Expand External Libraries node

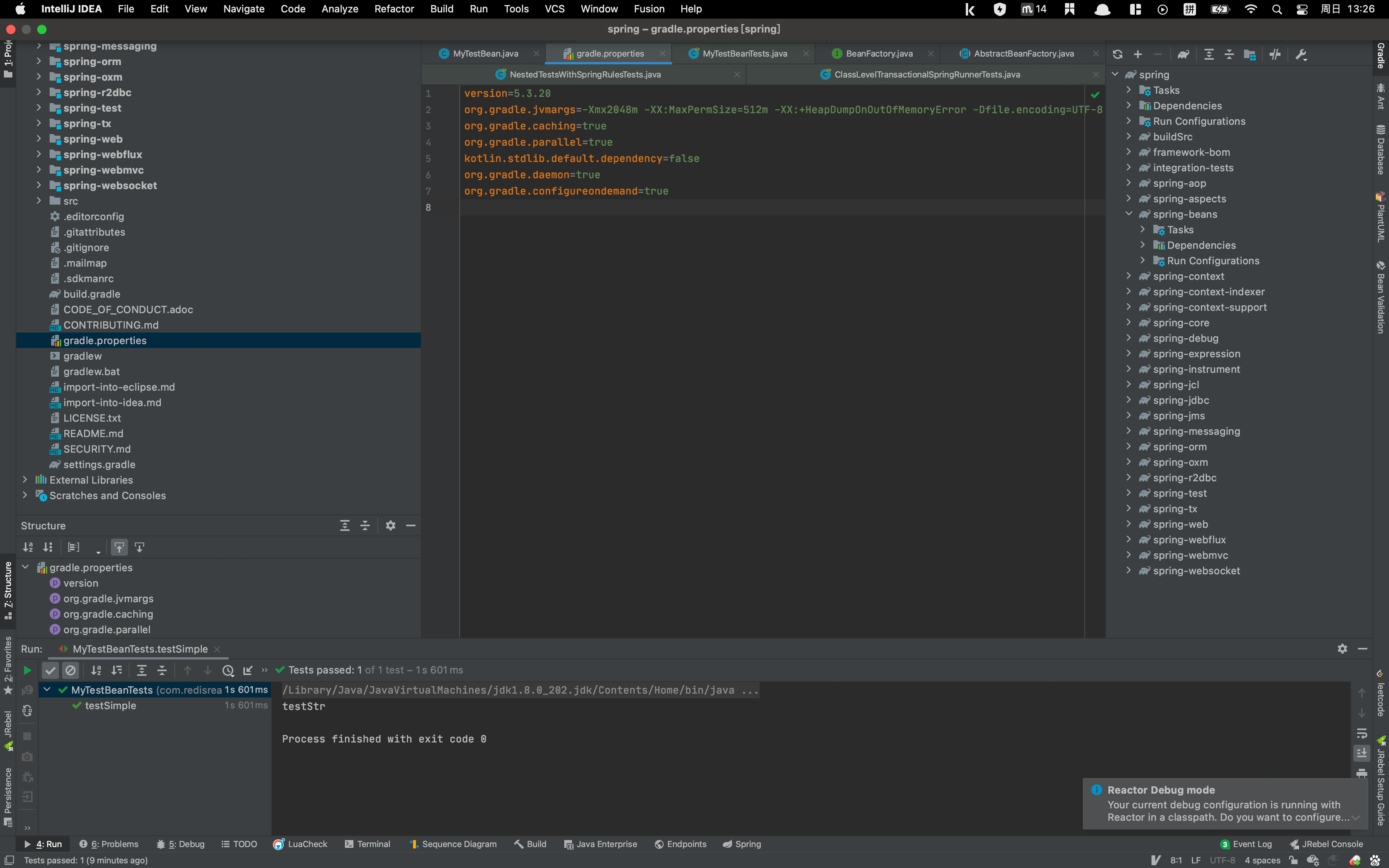click(25, 480)
